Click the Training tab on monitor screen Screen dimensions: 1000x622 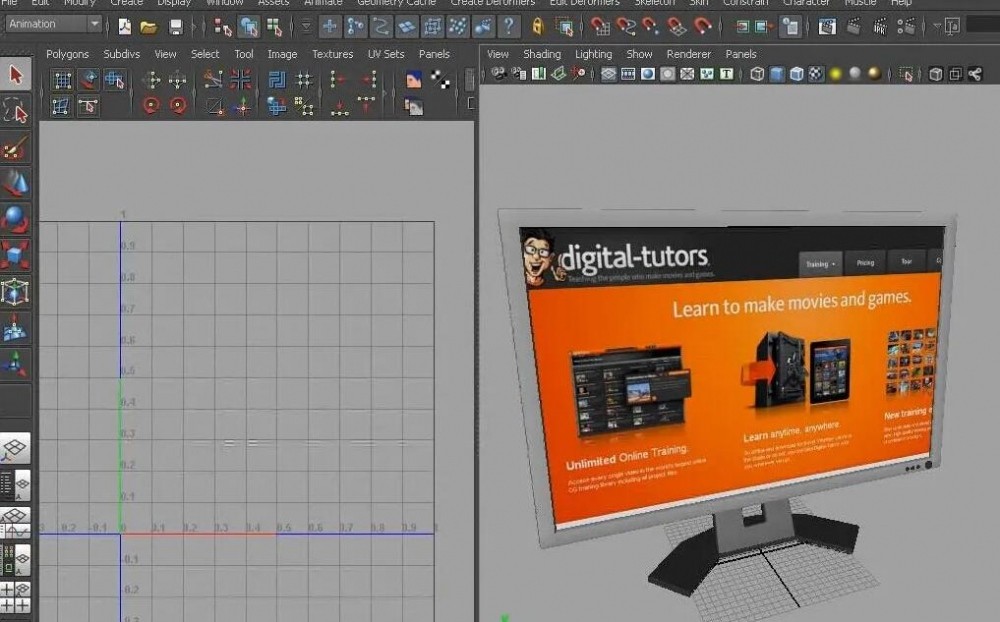pyautogui.click(x=820, y=263)
